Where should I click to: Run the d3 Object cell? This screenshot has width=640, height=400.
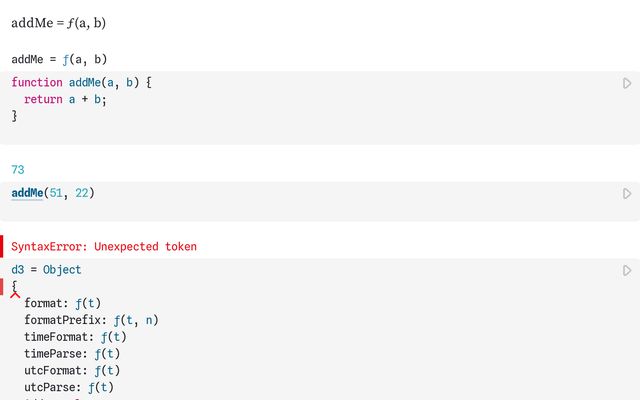pyautogui.click(x=627, y=270)
